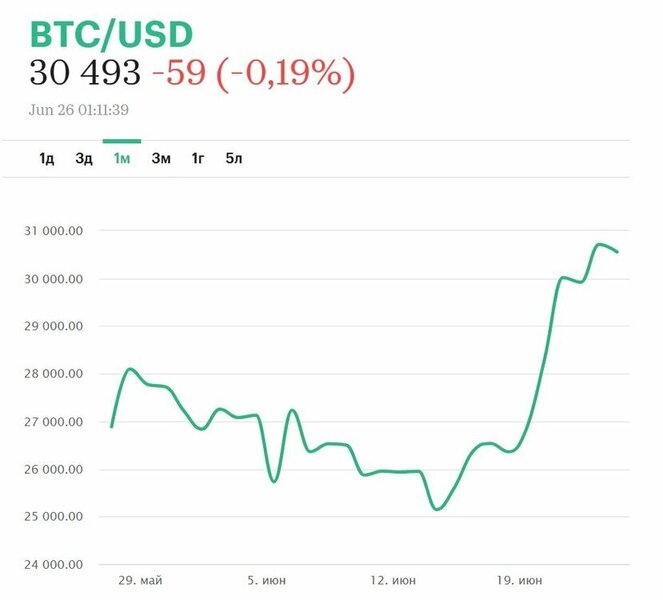This screenshot has height=600, width=663.
Task: Click the red -59 (-0,19%) change value
Action: coord(253,74)
